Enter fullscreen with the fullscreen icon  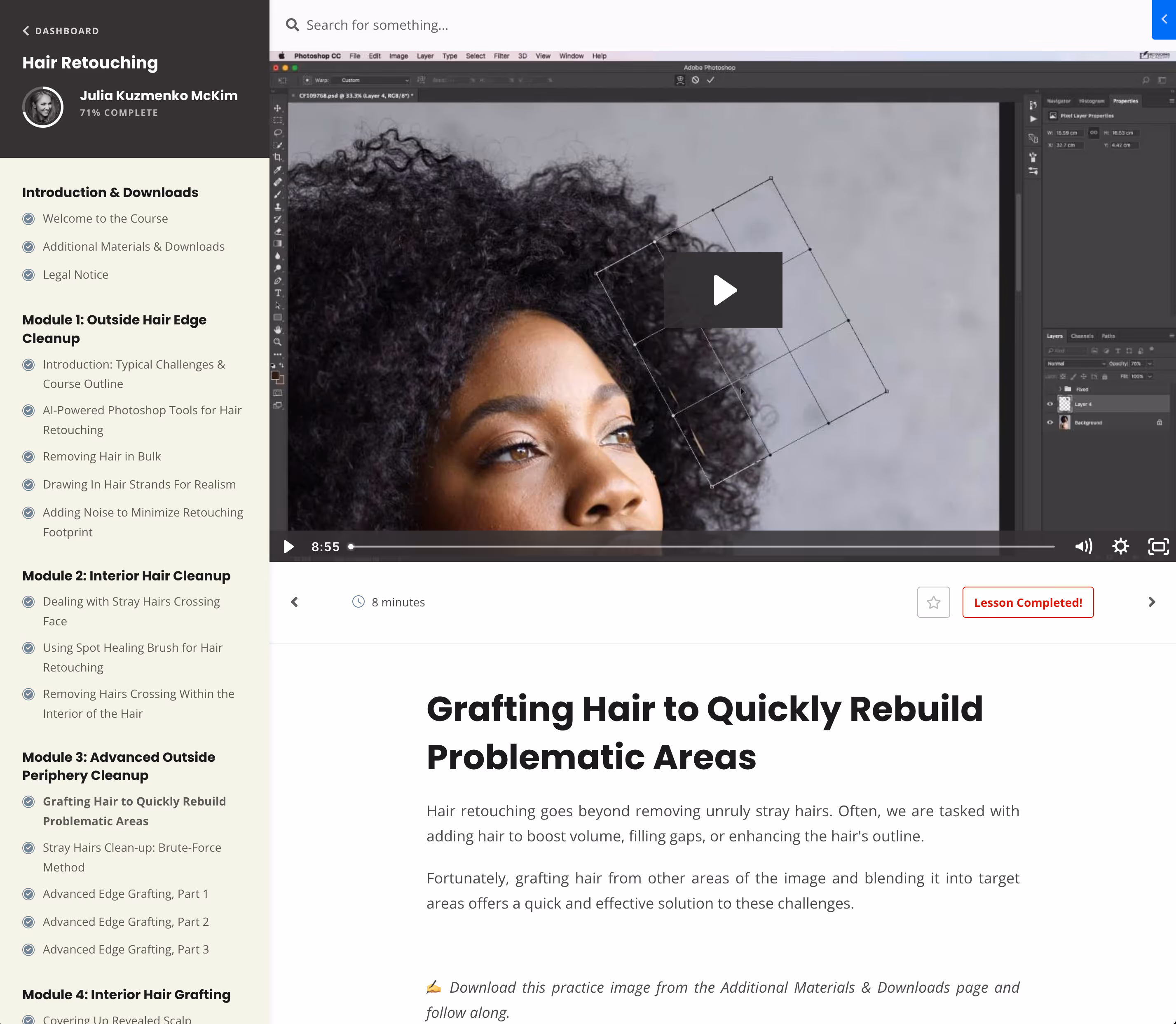1158,546
